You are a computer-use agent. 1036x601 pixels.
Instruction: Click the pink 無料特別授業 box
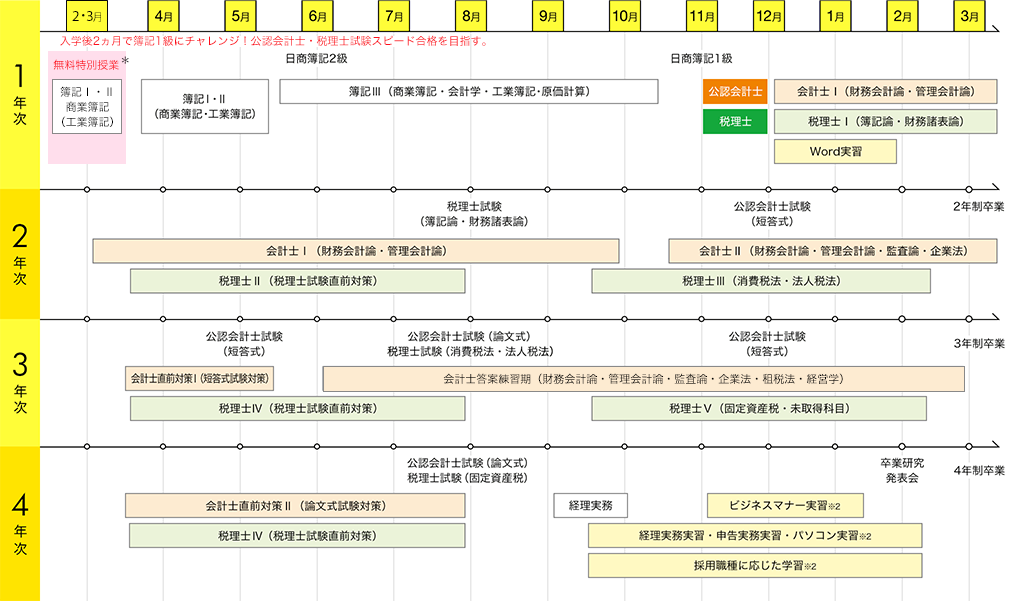87,108
